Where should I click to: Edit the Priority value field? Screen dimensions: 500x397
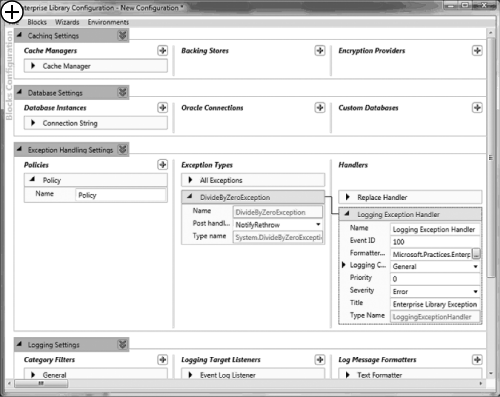[x=435, y=279]
